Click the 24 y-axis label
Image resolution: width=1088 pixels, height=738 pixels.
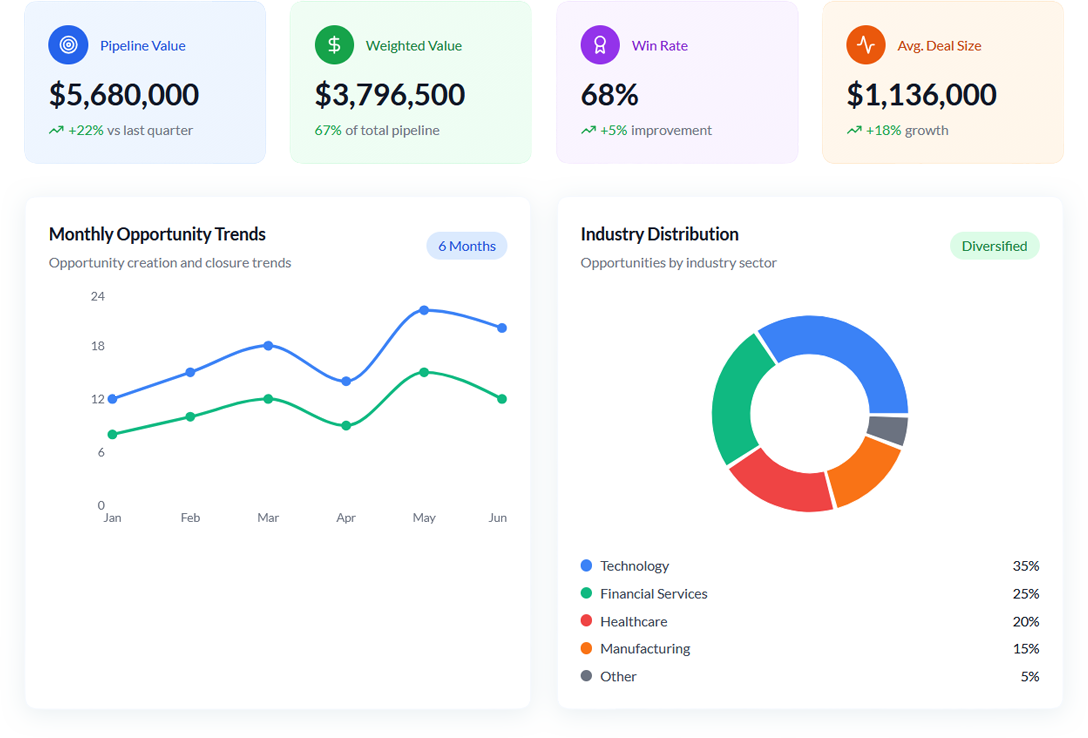[x=98, y=296]
